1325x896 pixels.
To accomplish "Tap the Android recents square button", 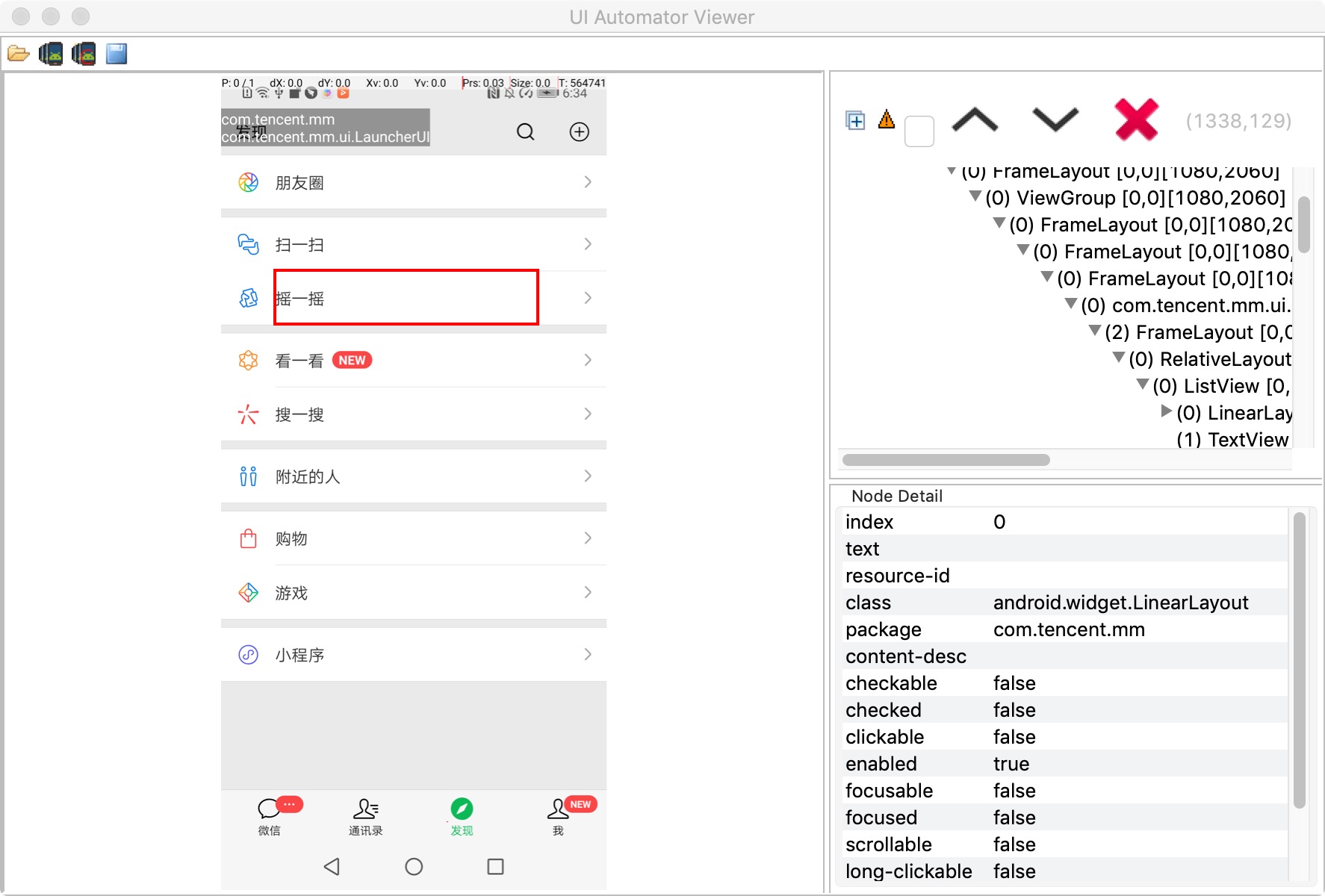I will click(495, 866).
